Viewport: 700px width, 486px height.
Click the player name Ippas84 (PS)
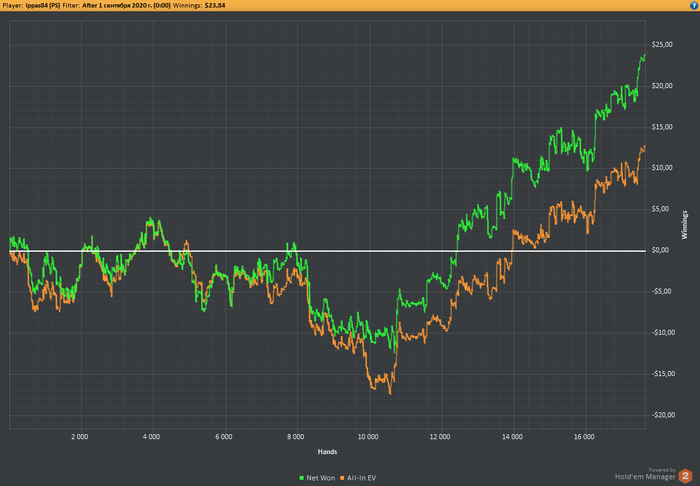click(43, 5)
